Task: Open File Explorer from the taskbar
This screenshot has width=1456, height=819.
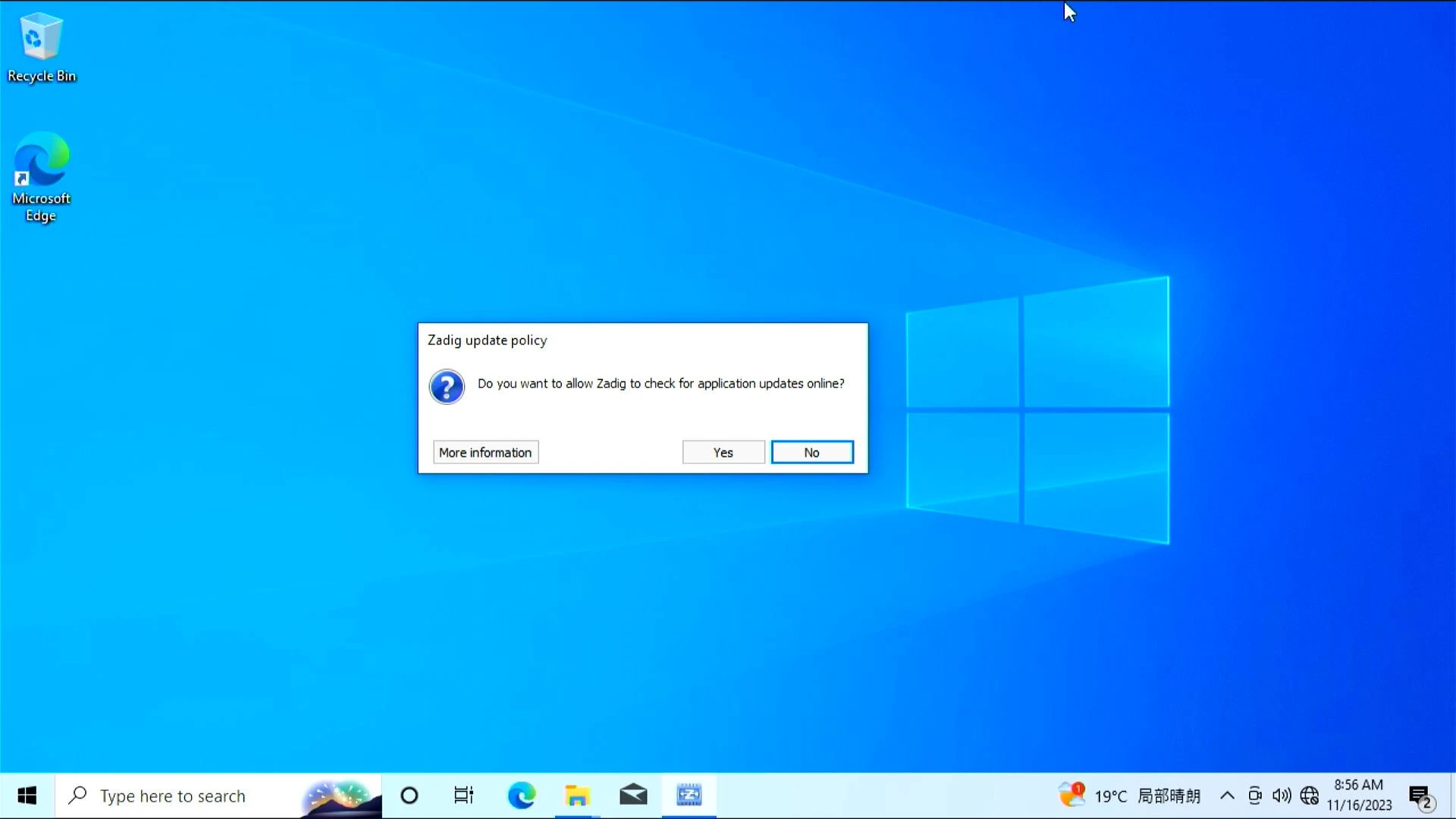Action: pyautogui.click(x=577, y=795)
